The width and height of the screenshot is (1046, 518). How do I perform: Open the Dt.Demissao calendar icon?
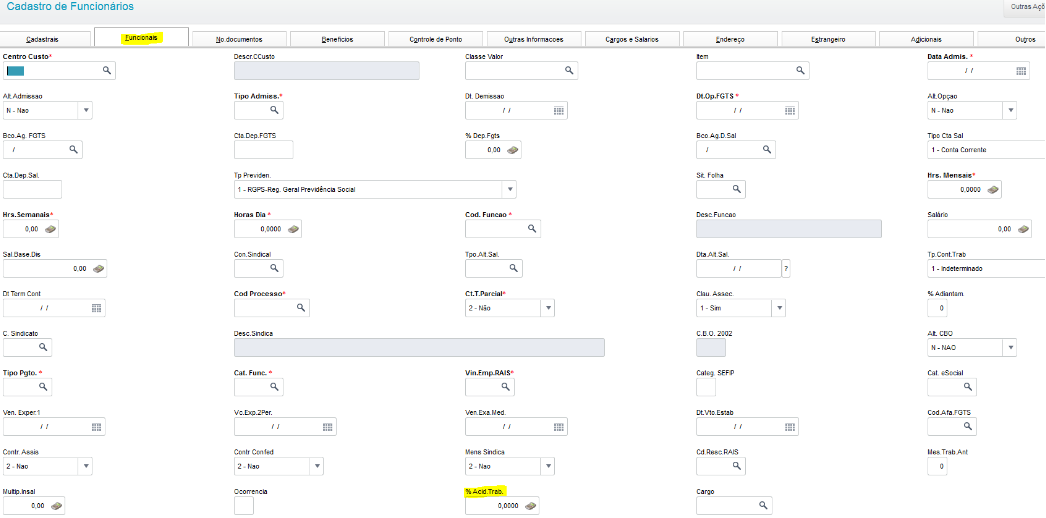(559, 111)
